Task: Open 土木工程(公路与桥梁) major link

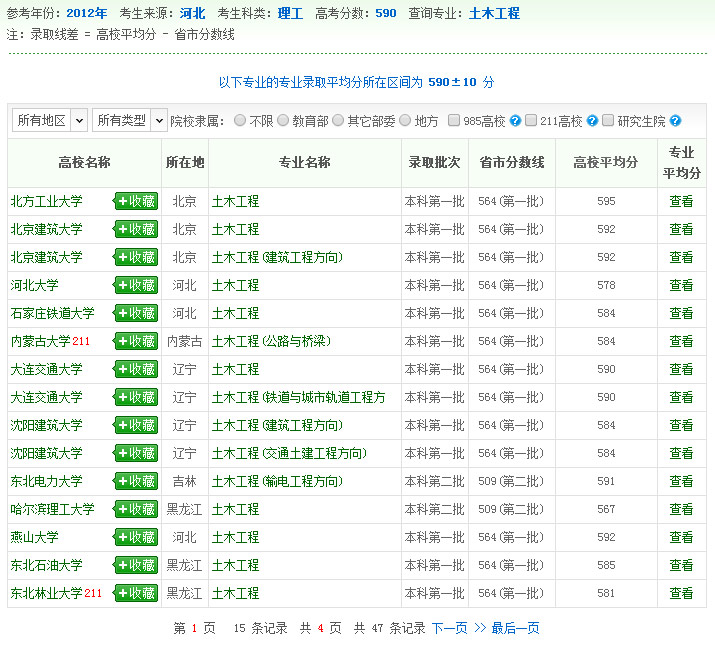Action: [x=271, y=341]
